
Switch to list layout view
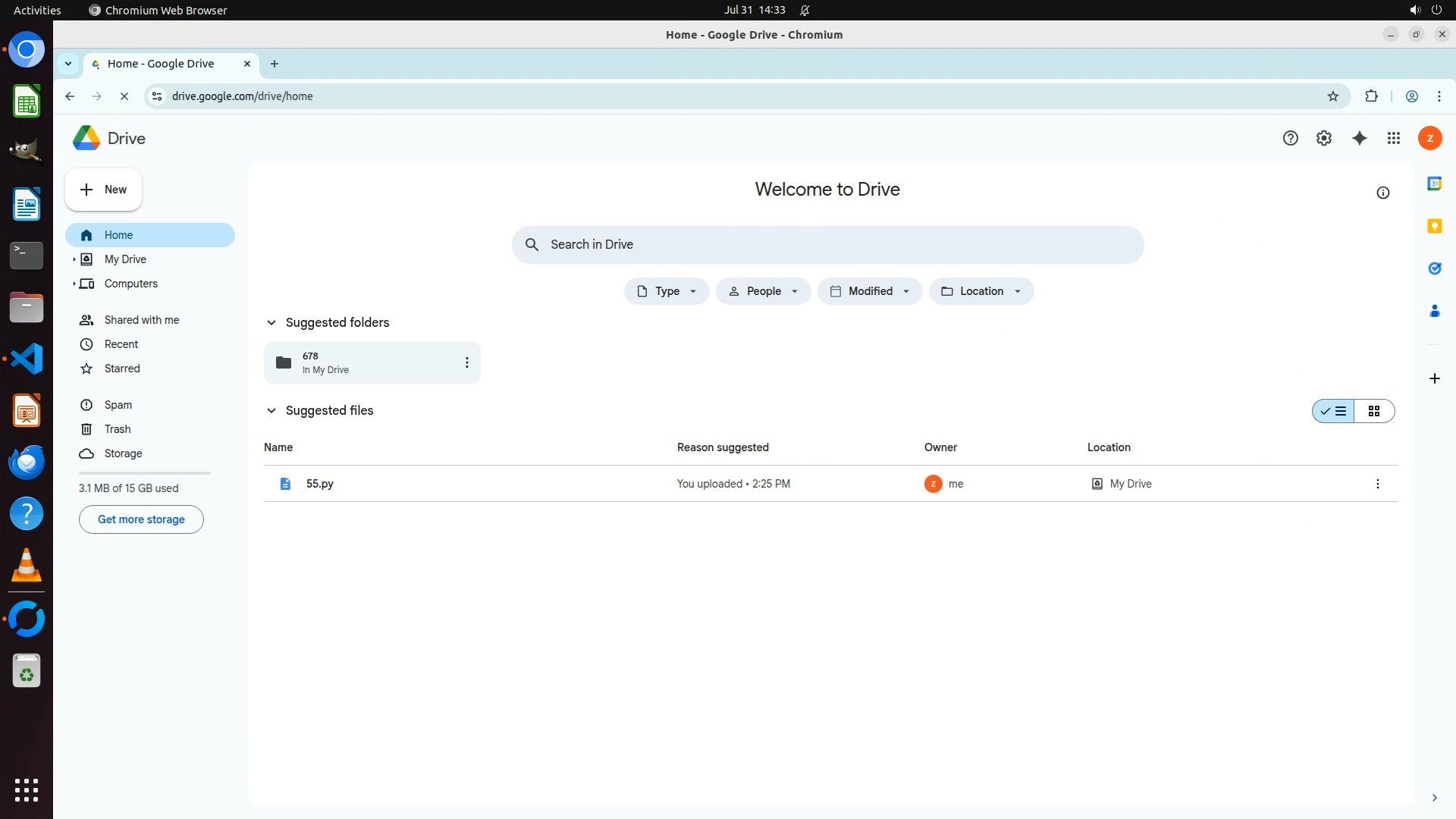(x=1334, y=411)
